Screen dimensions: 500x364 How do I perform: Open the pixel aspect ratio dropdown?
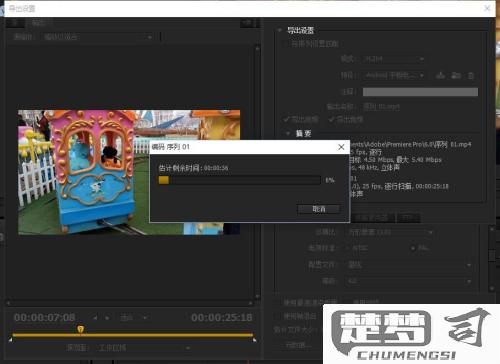pyautogui.click(x=389, y=232)
